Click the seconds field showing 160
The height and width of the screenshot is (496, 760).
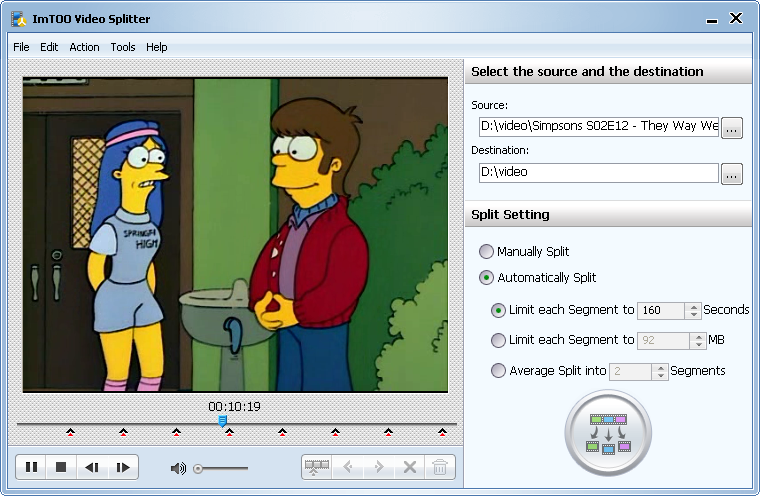661,310
